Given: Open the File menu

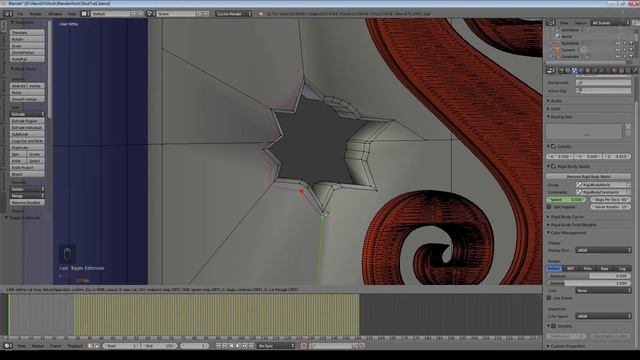Looking at the screenshot, I should tap(20, 13).
